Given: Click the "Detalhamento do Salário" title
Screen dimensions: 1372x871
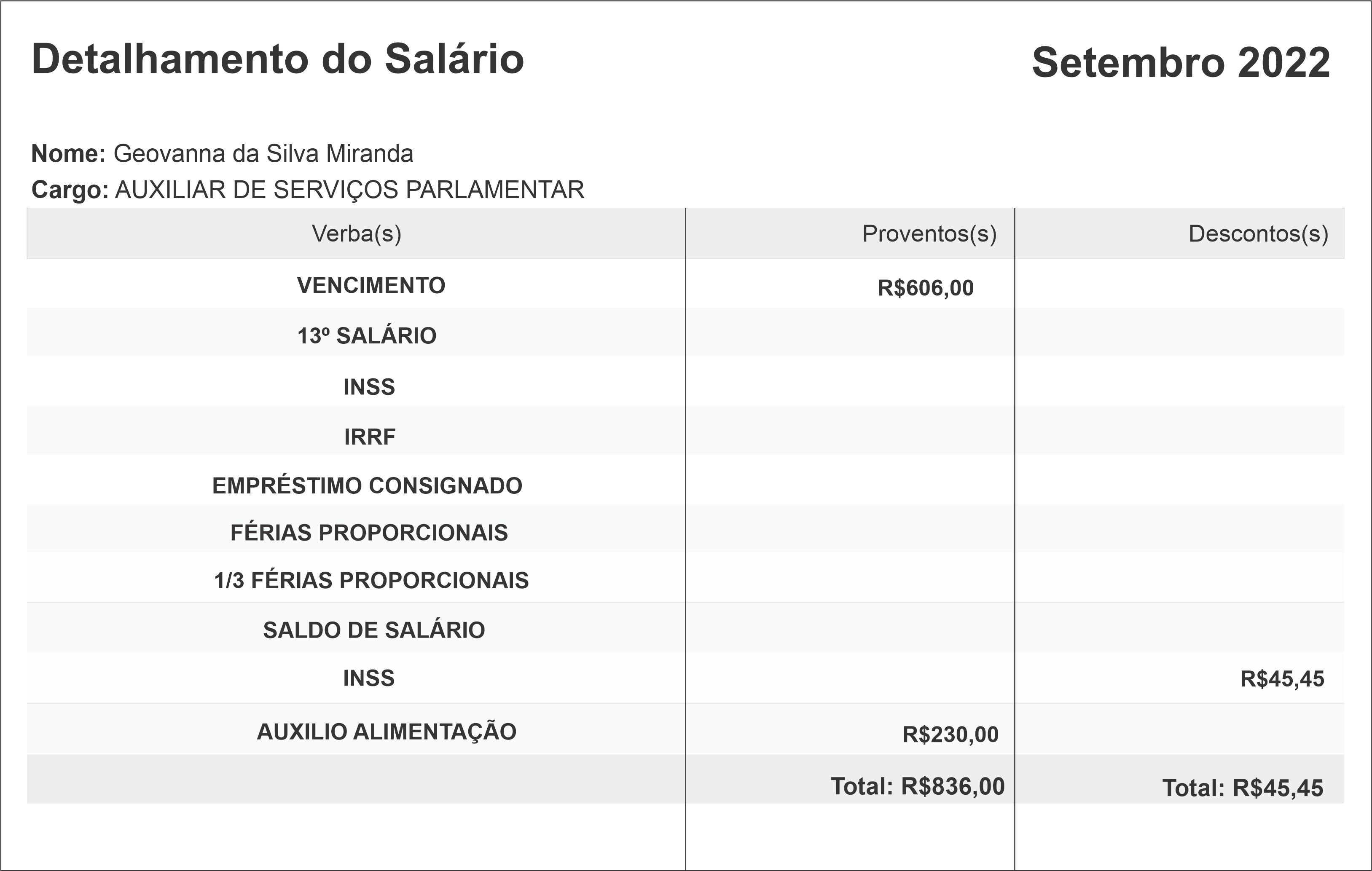Looking at the screenshot, I should click(277, 59).
